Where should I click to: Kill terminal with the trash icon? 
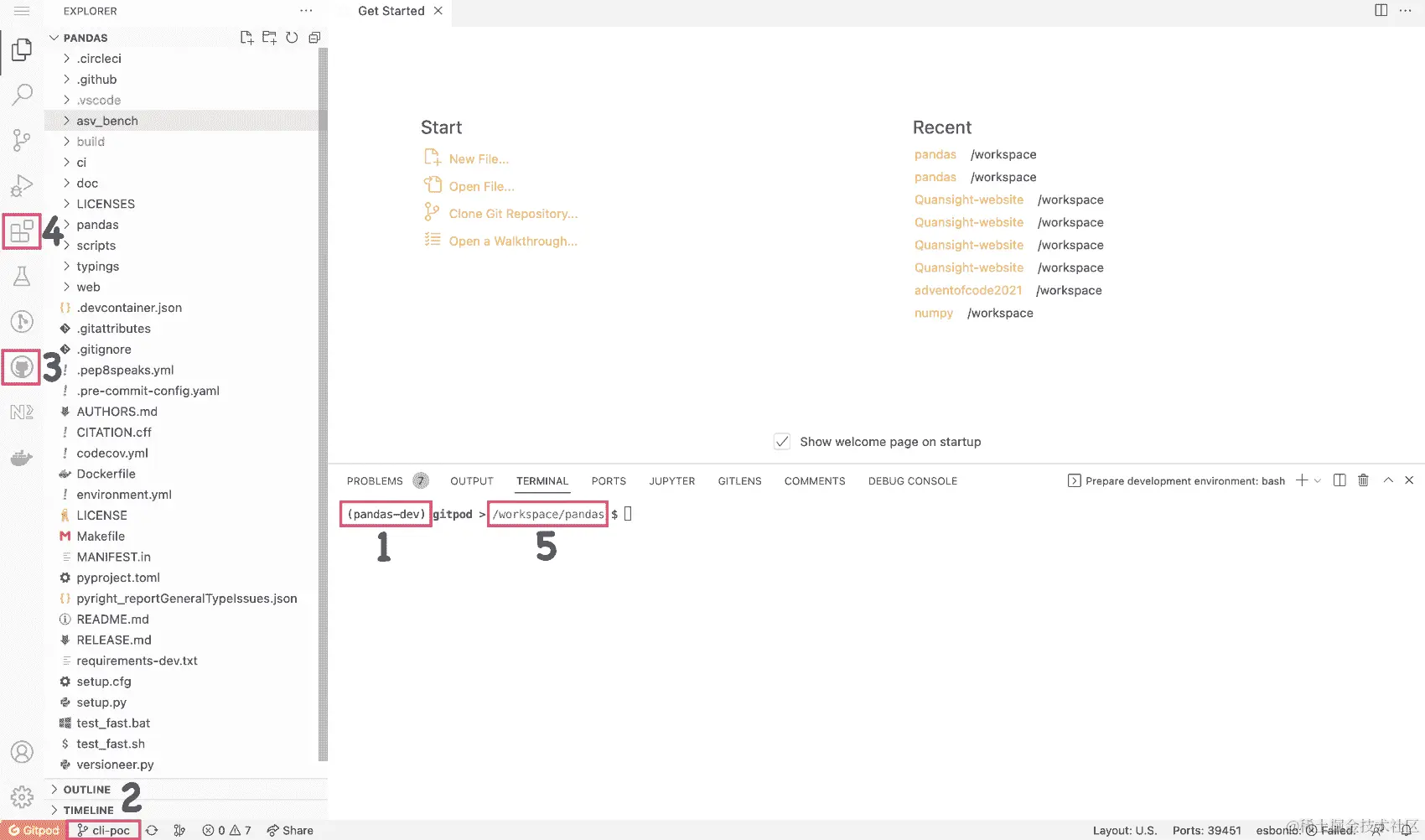[1363, 480]
